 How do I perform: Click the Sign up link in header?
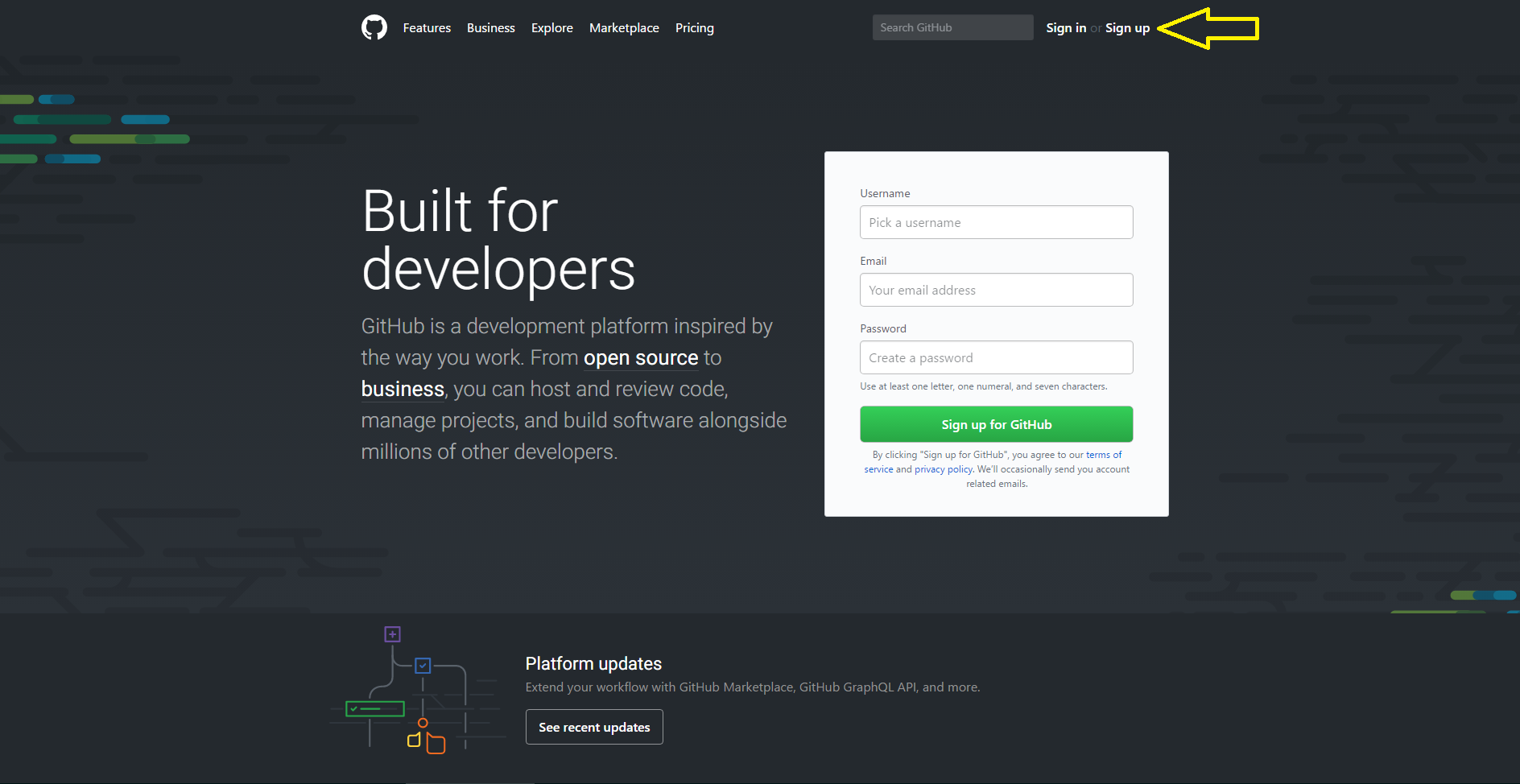point(1127,27)
